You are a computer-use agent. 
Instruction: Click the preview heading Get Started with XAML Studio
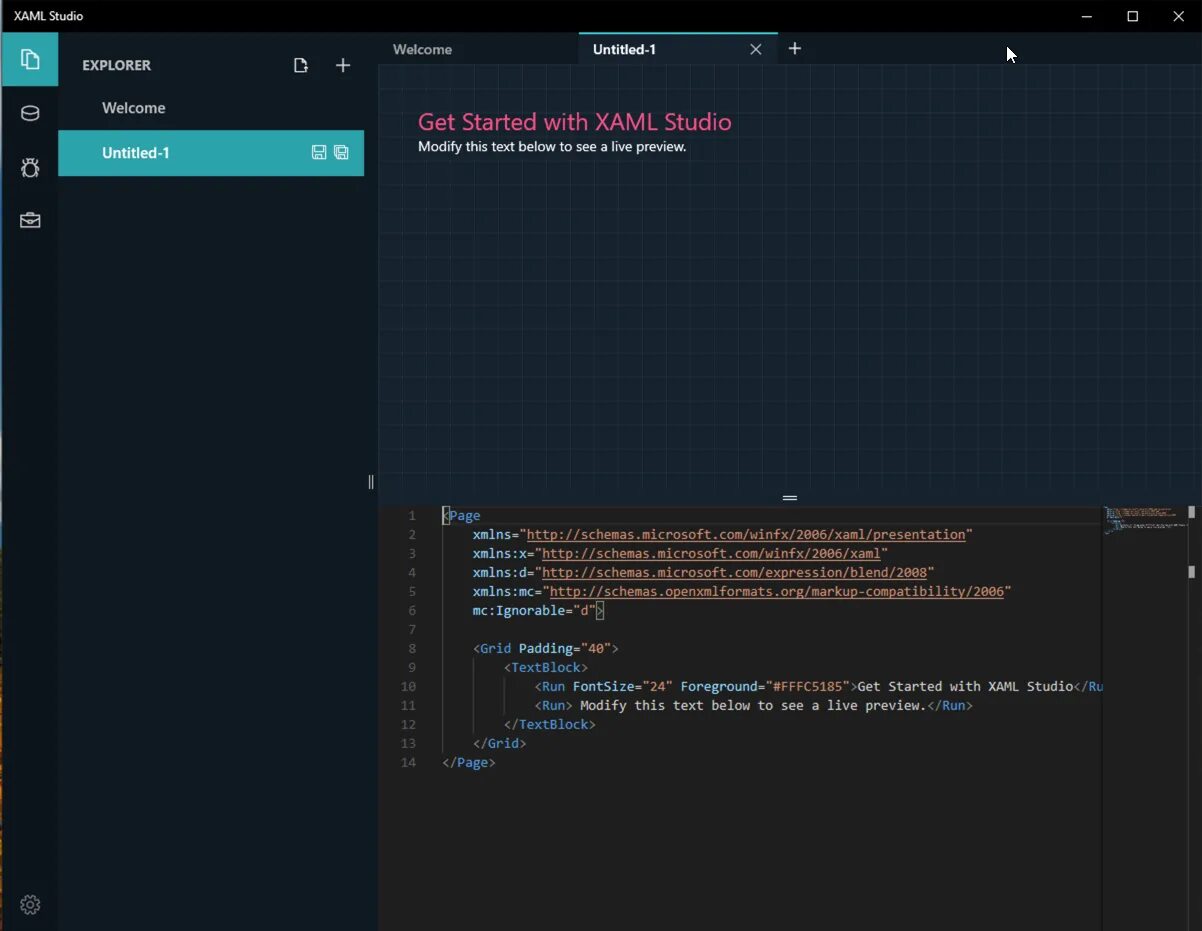pyautogui.click(x=575, y=122)
